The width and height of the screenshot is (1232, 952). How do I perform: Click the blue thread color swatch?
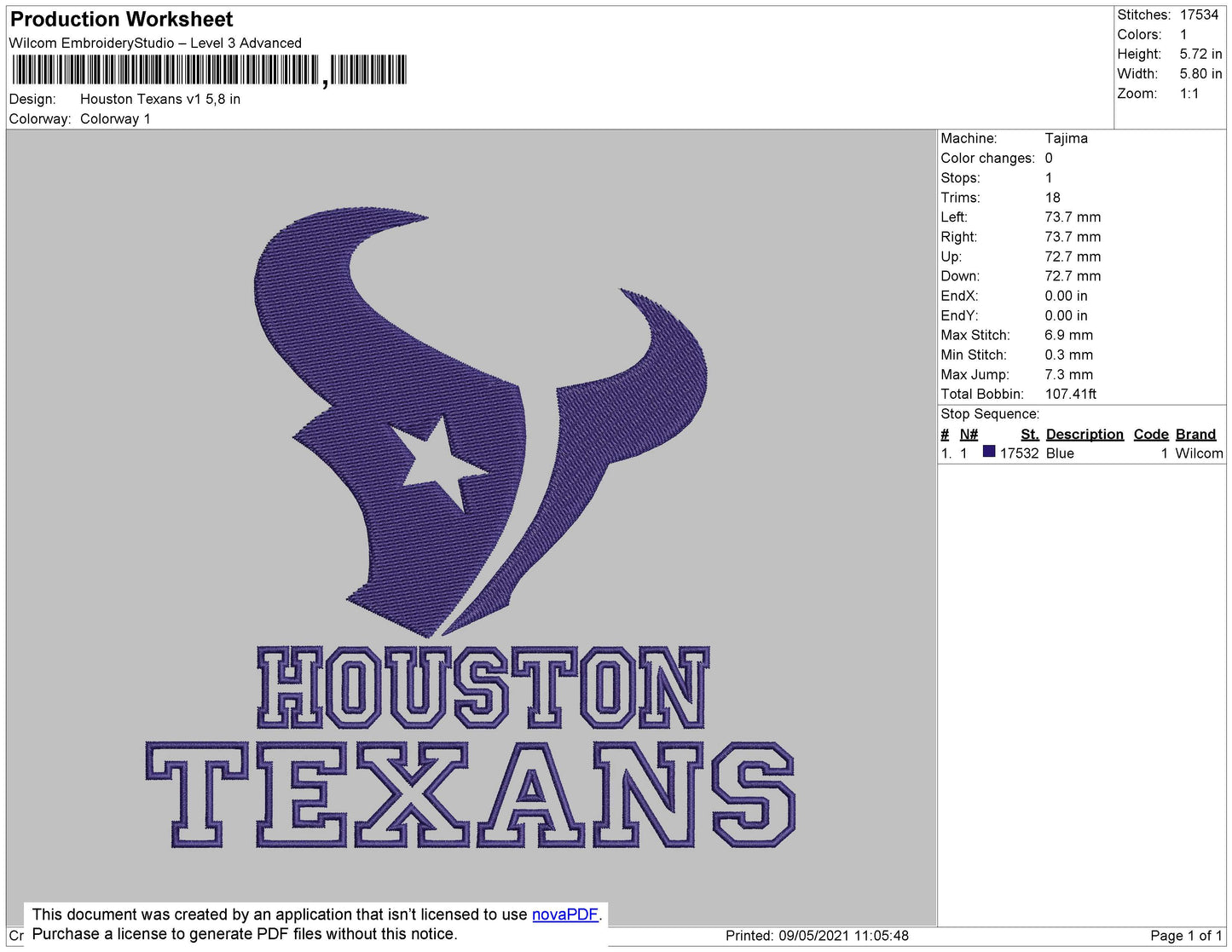pos(989,452)
